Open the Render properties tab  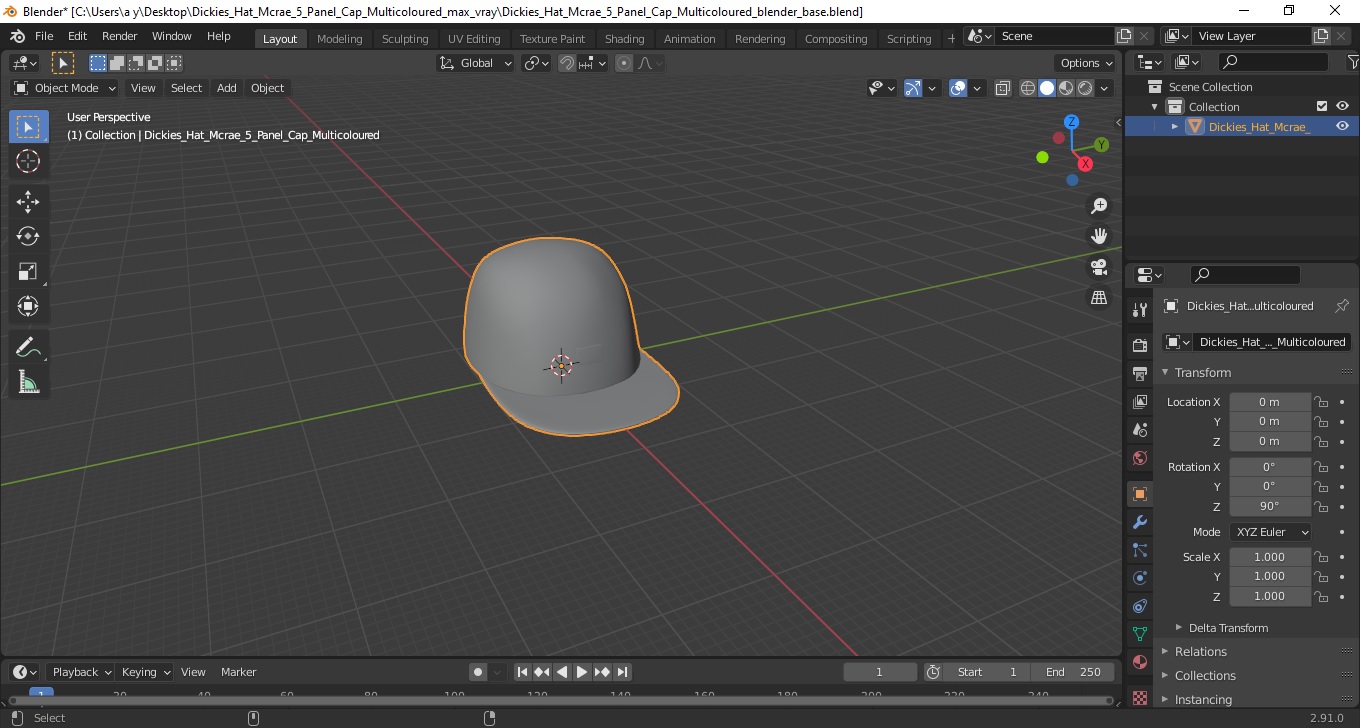click(x=1139, y=345)
